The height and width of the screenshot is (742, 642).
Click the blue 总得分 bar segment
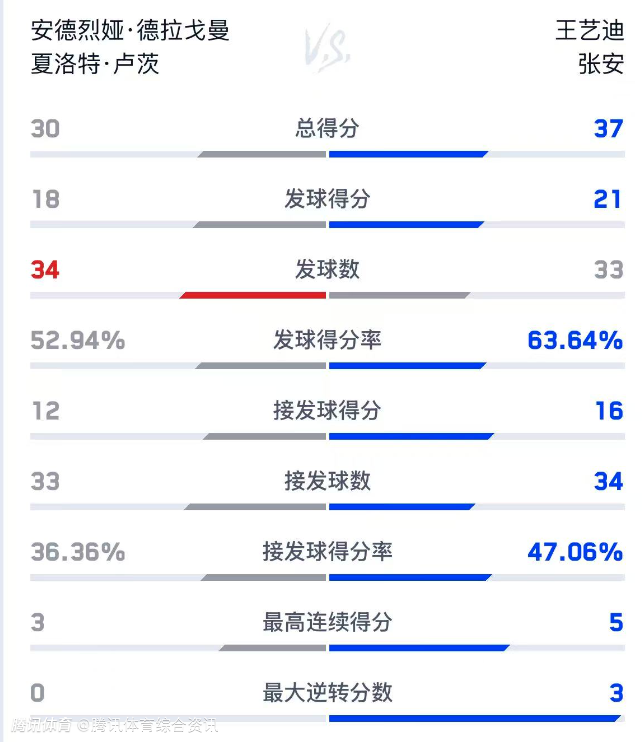pyautogui.click(x=407, y=155)
